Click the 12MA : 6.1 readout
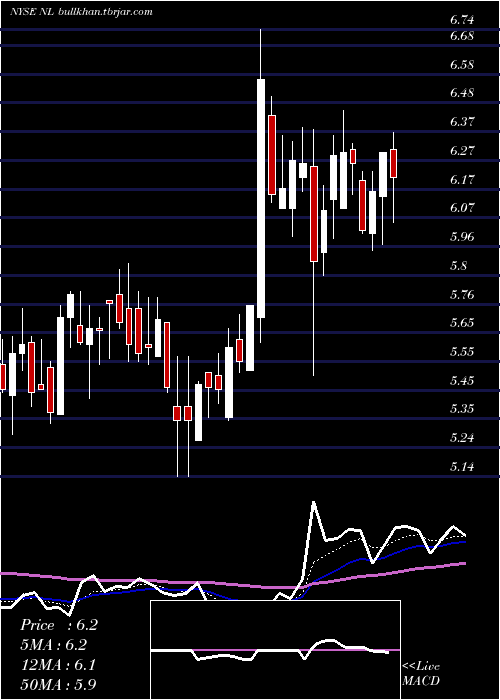This screenshot has width=500, height=700. 58,665
